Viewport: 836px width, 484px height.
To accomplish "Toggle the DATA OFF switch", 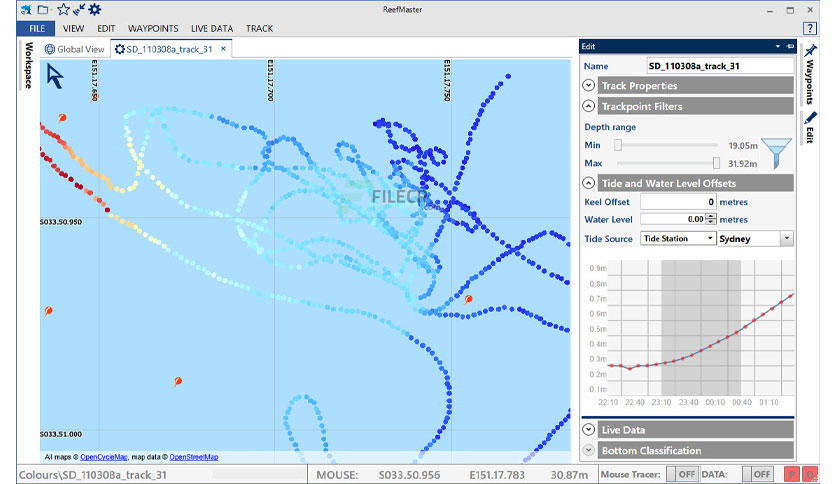I will [757, 474].
